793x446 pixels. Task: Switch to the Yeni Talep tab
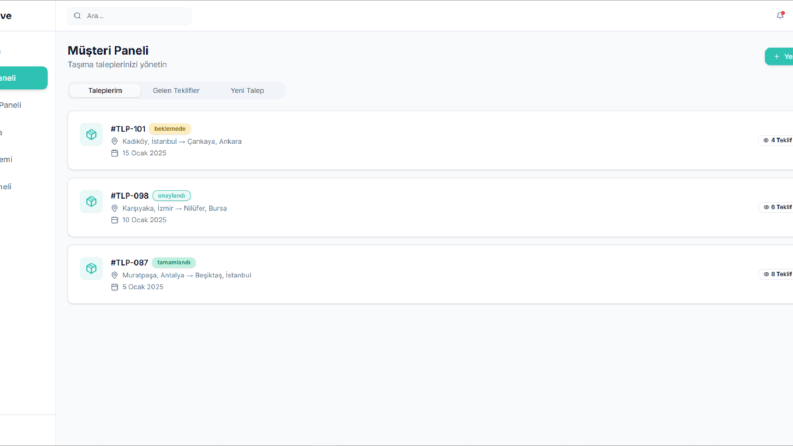[247, 91]
